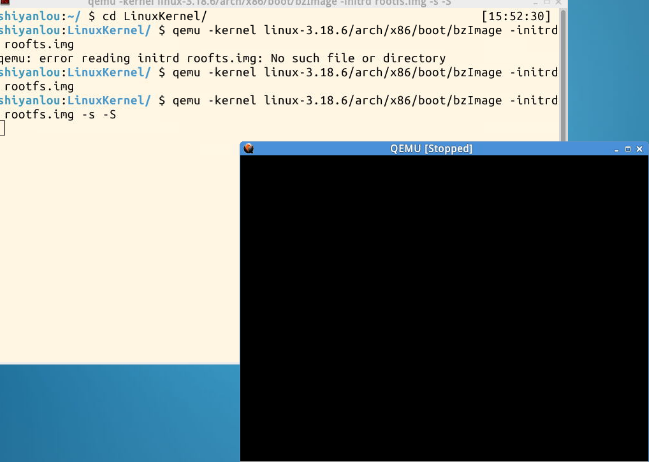Minimize the QEMU [Stopped] window
Viewport: 649px width, 462px height.
click(616, 149)
